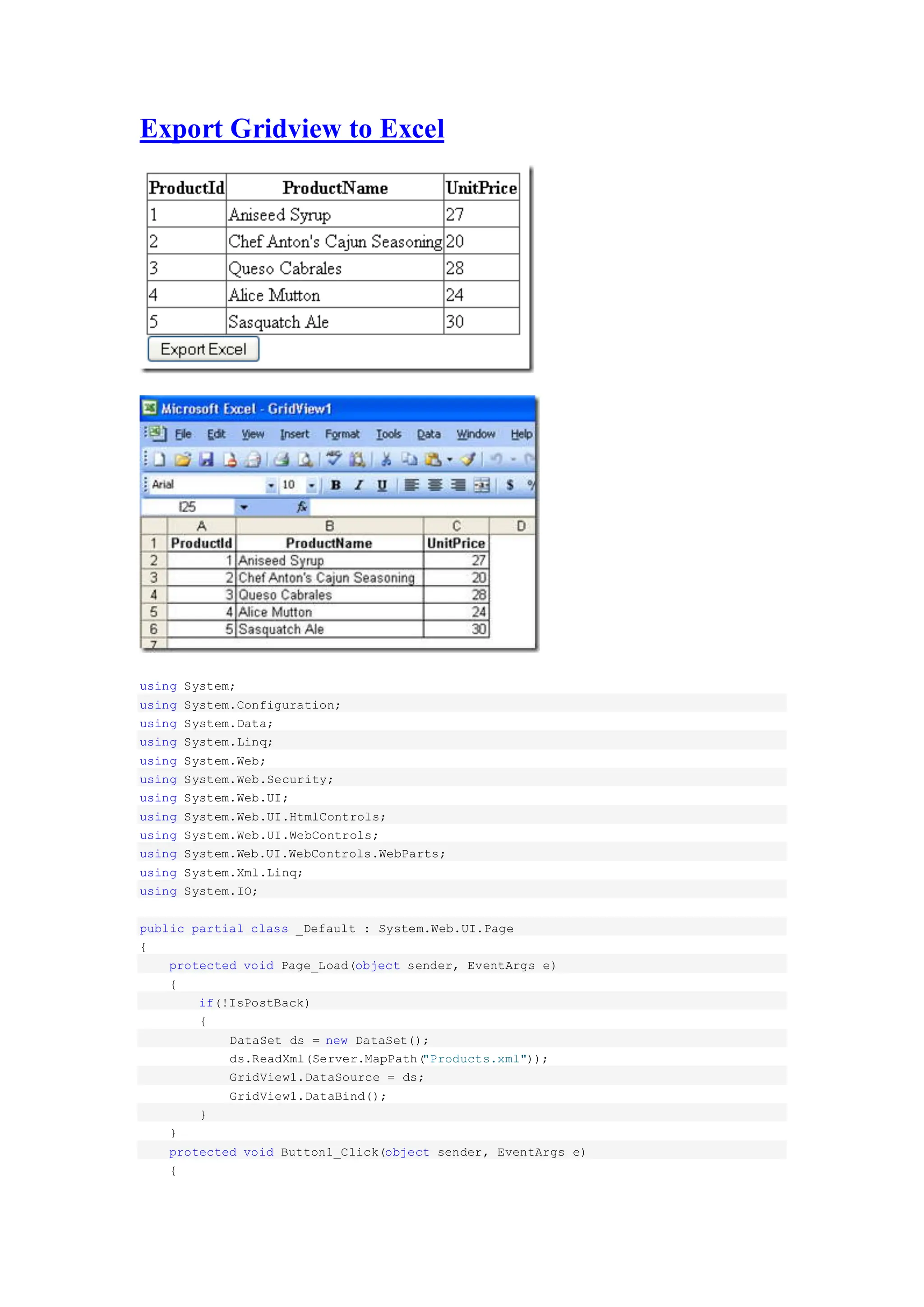Click the Currency dollar sign icon
This screenshot has height=1307, width=924.
(510, 485)
